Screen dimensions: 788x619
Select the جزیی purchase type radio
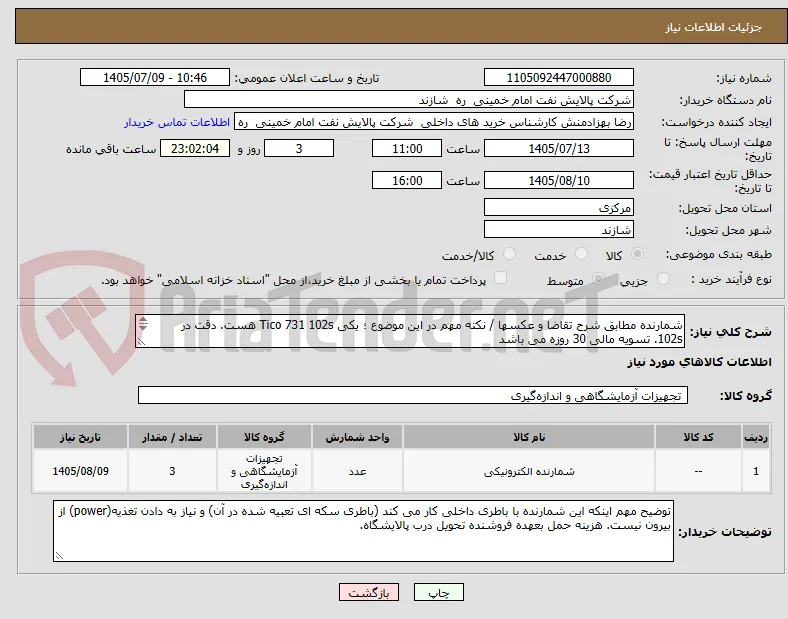[663, 278]
